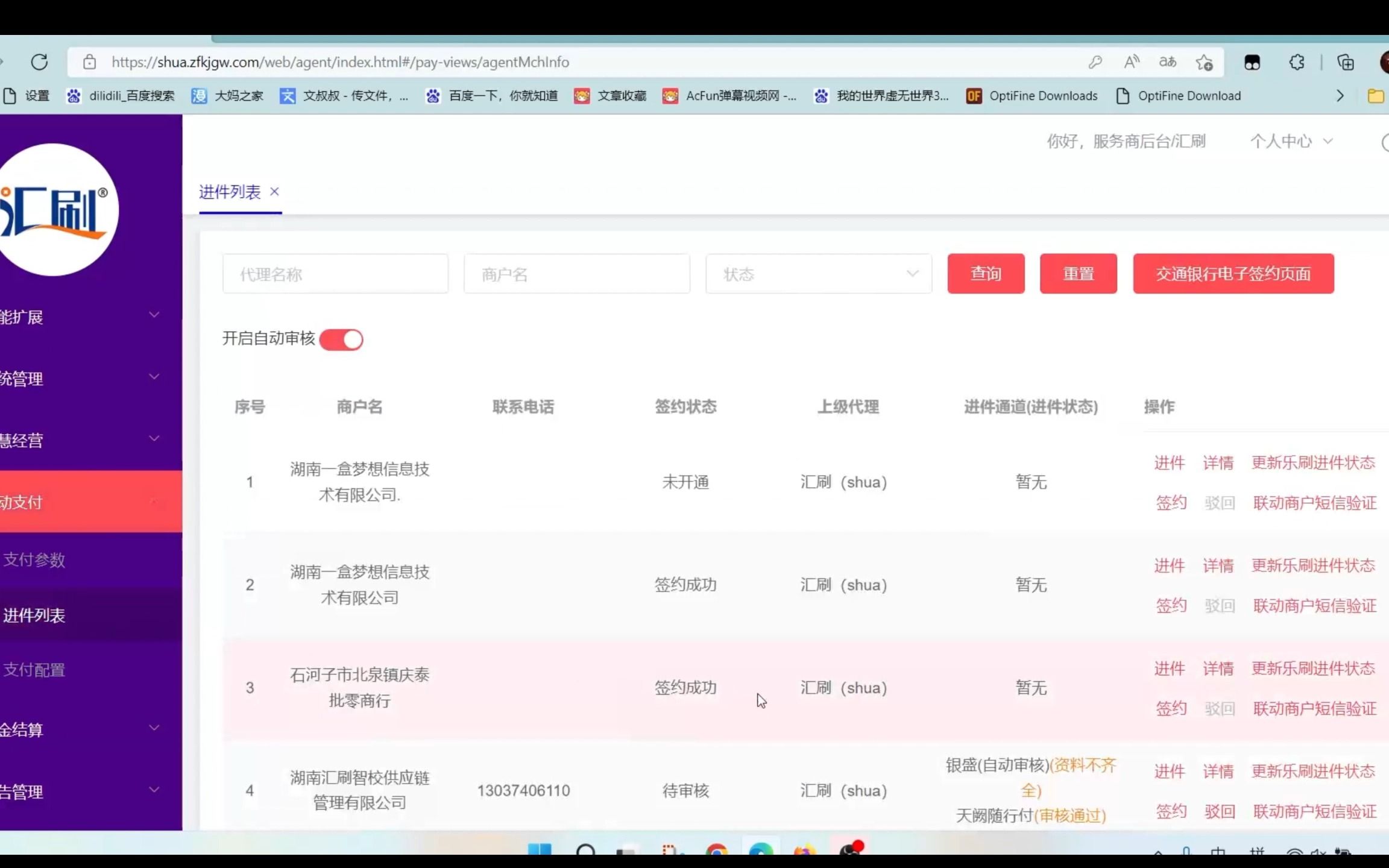Viewport: 1389px width, 868px height.
Task: Select 状态 dropdown filter
Action: [815, 274]
